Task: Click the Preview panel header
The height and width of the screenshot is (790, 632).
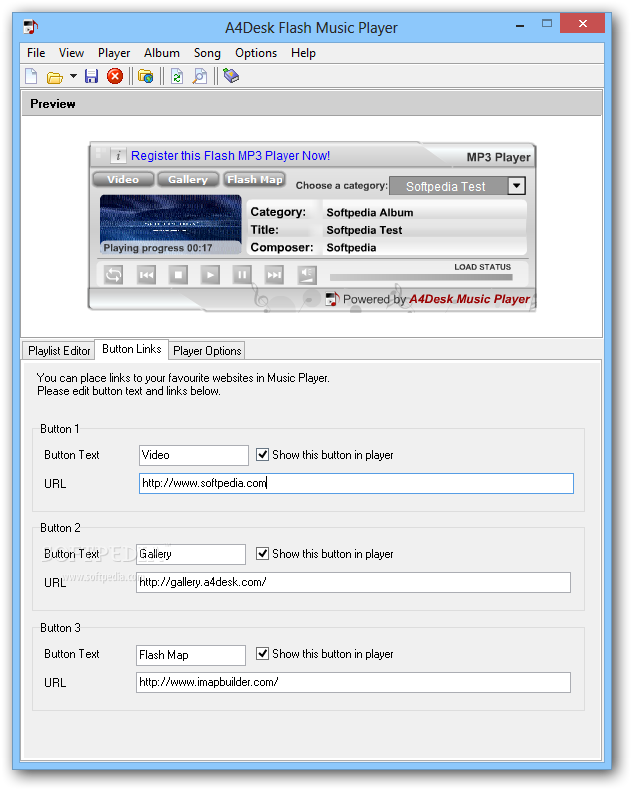Action: click(311, 104)
